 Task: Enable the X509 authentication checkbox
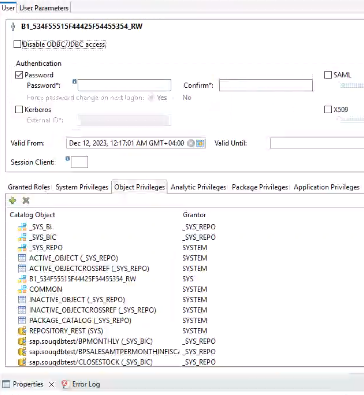point(328,109)
